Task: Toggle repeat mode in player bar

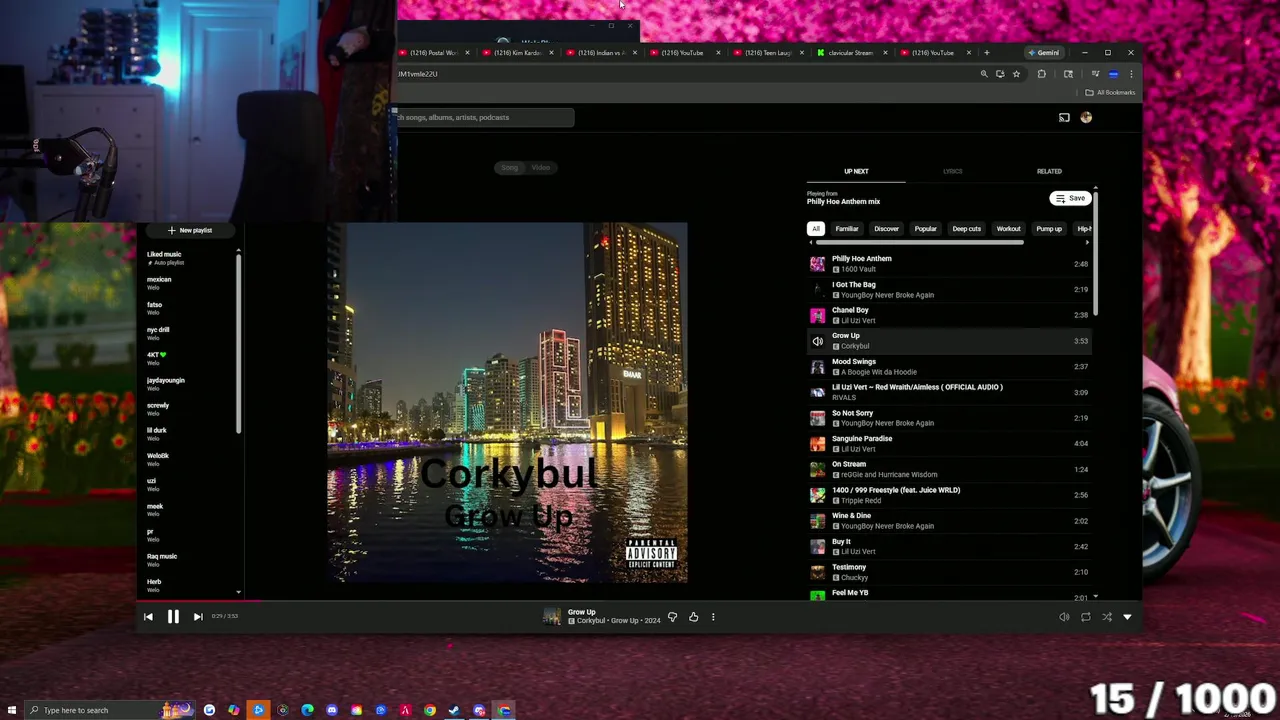Action: pyautogui.click(x=1085, y=617)
